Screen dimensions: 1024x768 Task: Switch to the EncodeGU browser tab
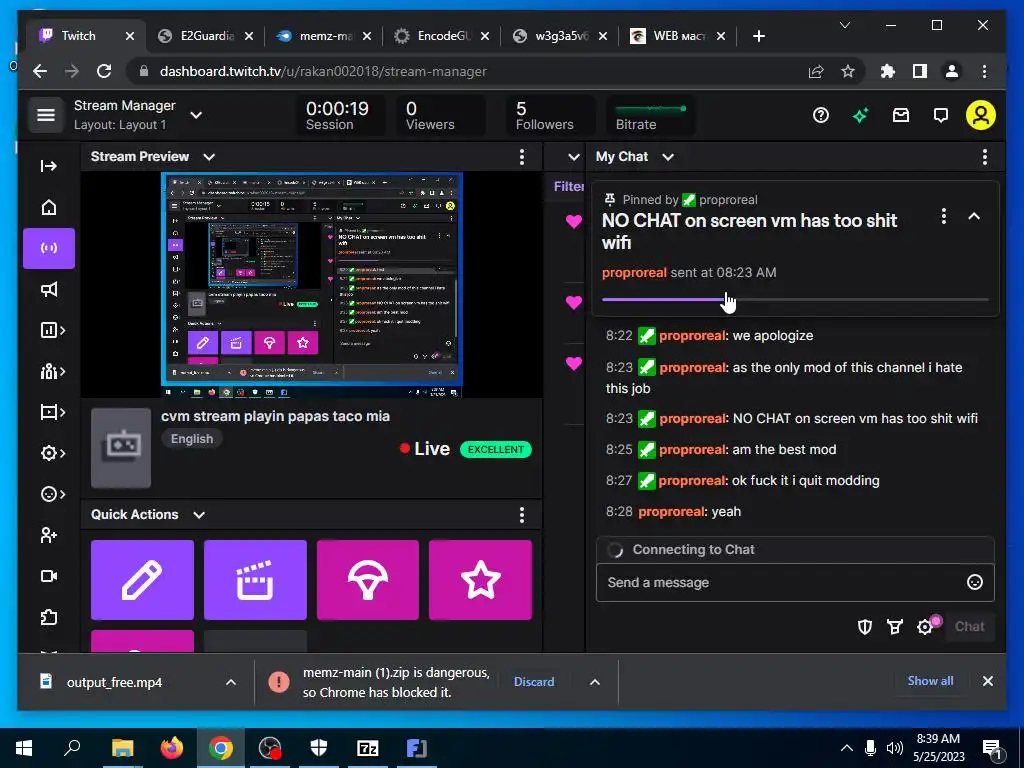pos(441,36)
